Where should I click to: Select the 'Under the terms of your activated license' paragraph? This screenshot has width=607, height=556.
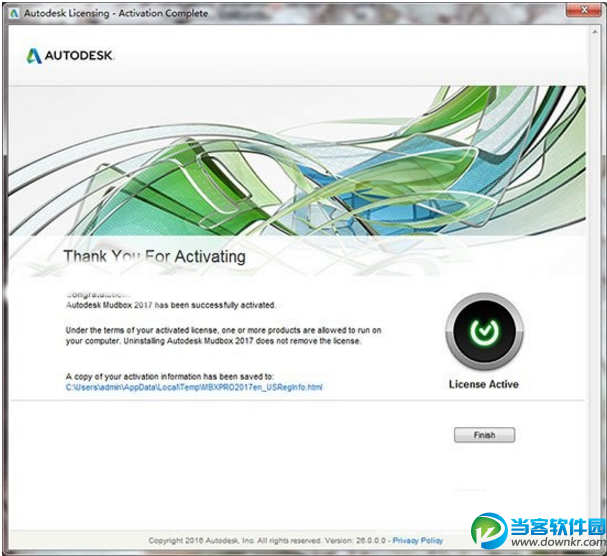pyautogui.click(x=223, y=335)
